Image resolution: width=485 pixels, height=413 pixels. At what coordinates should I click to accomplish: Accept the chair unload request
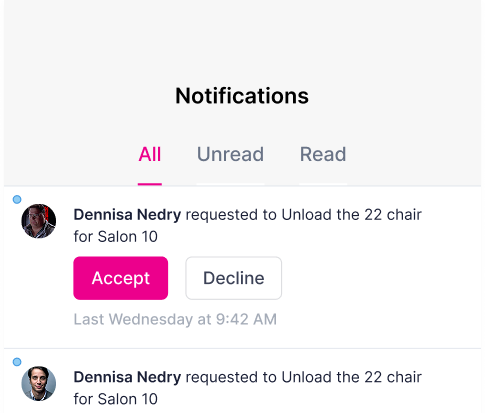121,278
